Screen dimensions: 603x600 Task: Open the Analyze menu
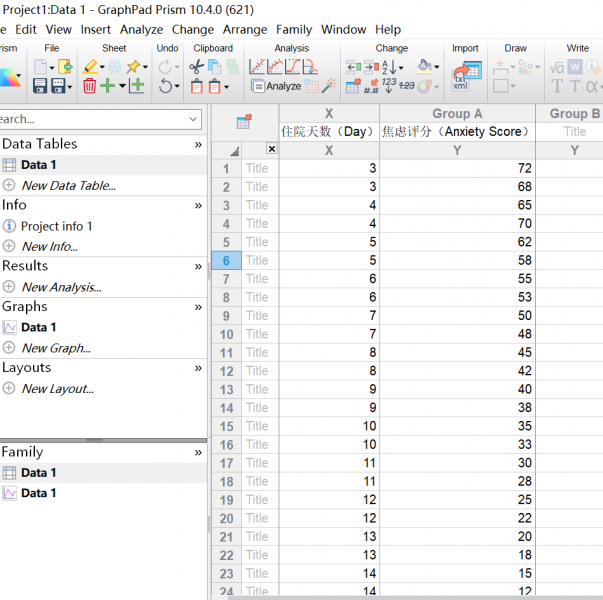[141, 29]
